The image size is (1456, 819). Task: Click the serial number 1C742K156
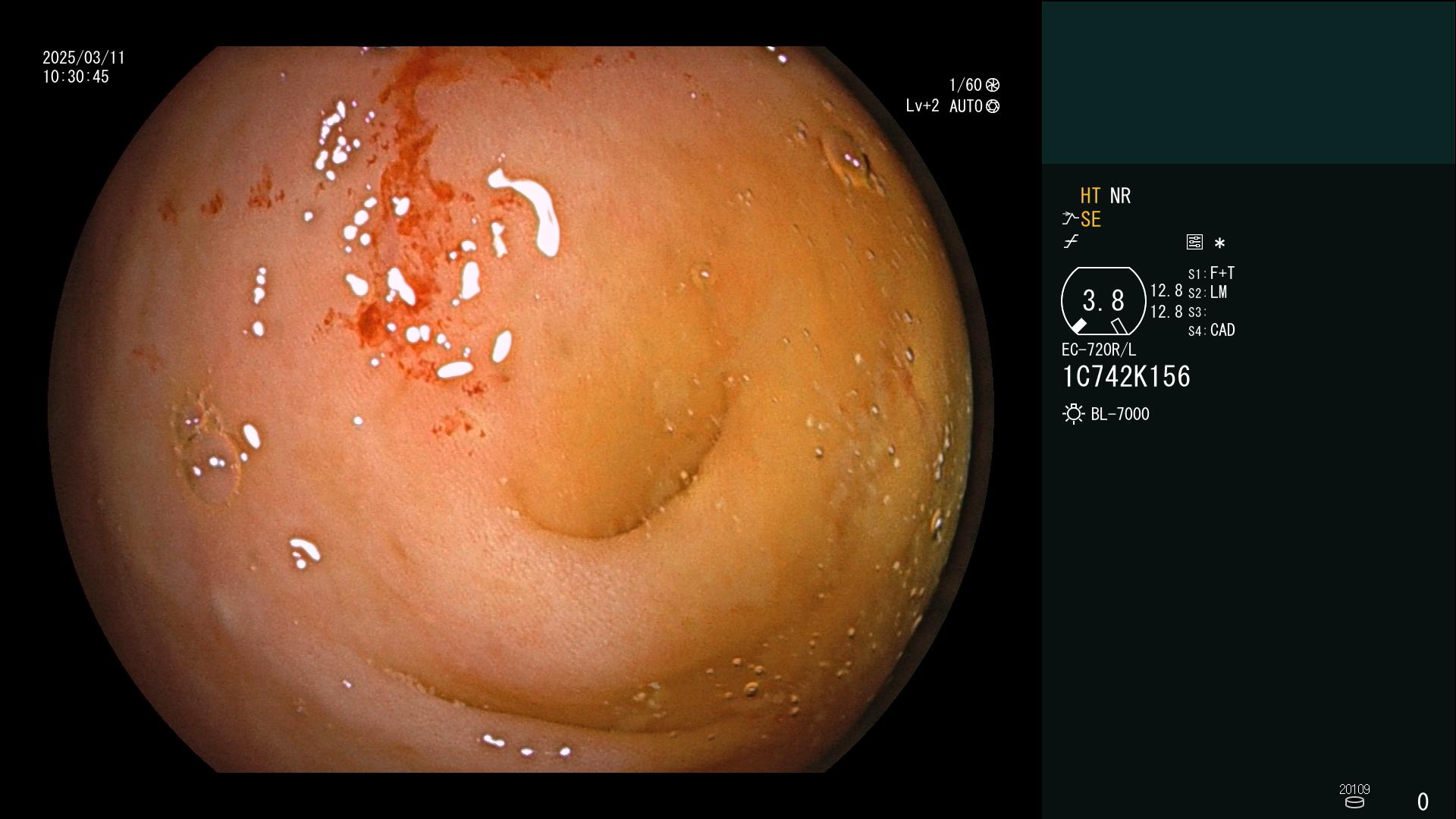tap(1126, 377)
